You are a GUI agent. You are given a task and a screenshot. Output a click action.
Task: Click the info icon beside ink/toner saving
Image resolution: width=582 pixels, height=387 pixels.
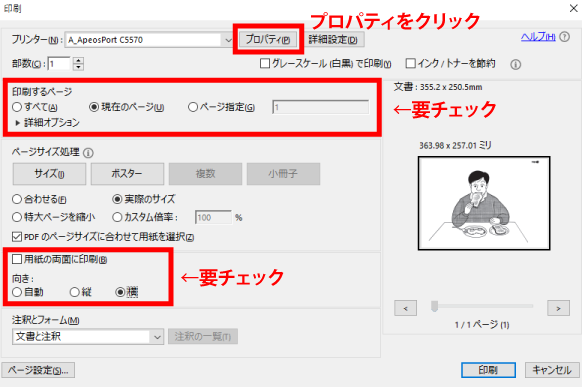(515, 65)
